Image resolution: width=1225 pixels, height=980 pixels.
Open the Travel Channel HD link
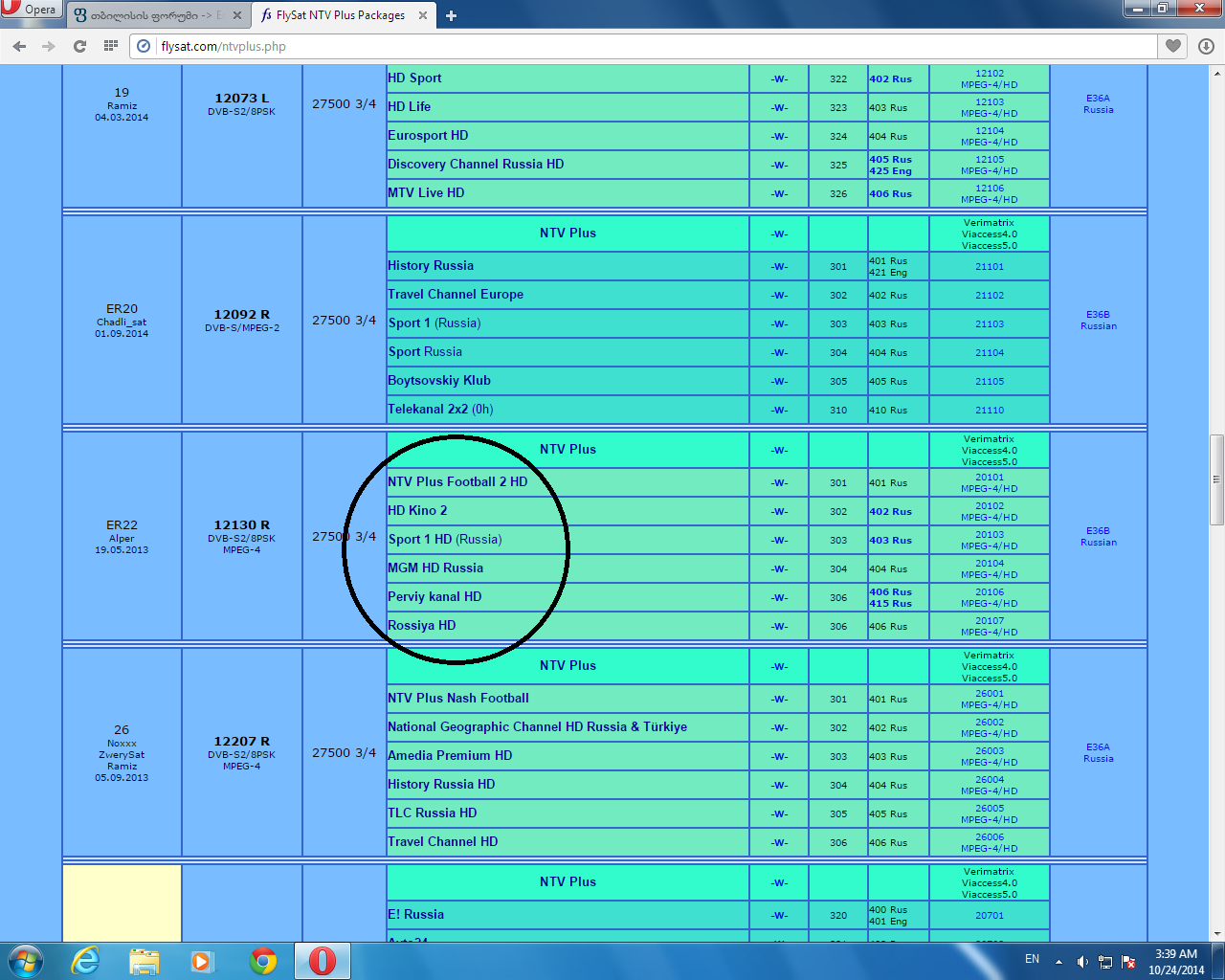443,842
